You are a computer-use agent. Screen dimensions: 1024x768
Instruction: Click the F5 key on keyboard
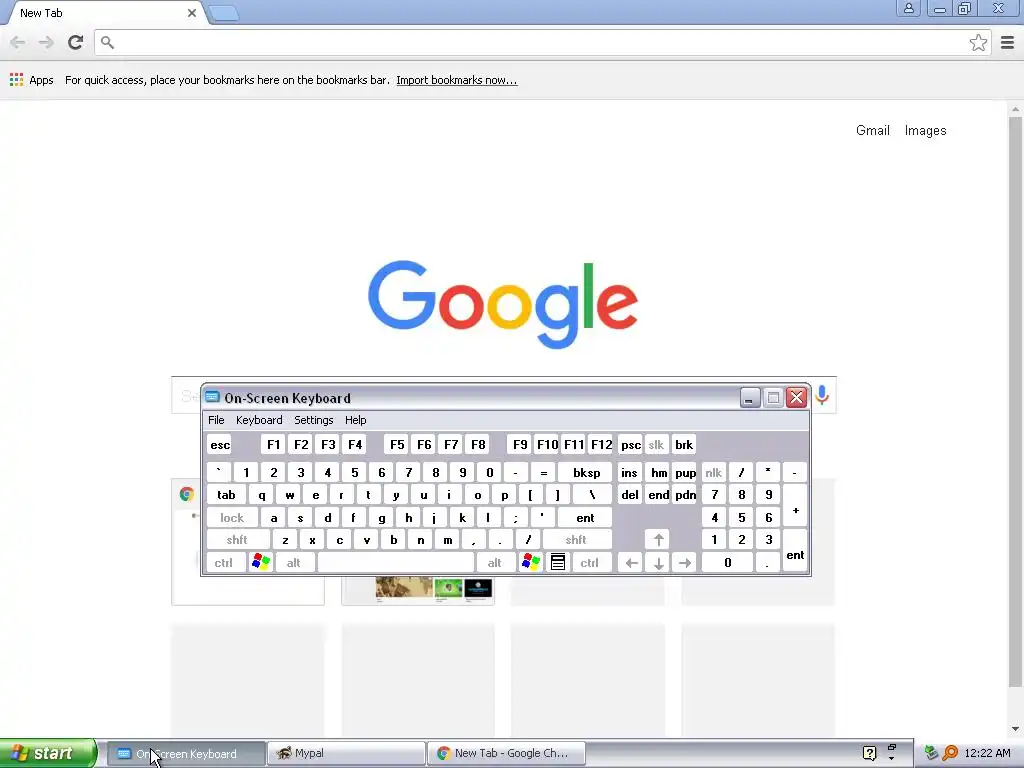coord(396,445)
